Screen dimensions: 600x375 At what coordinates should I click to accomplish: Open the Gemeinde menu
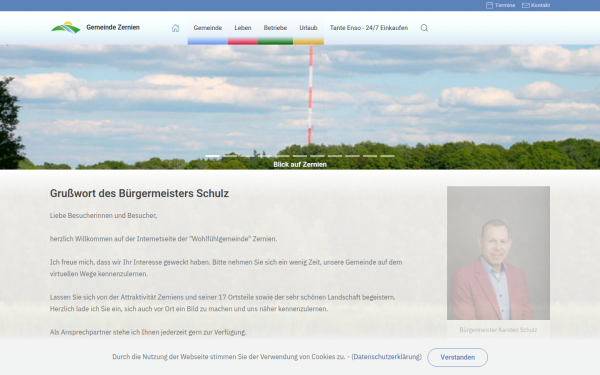point(208,28)
